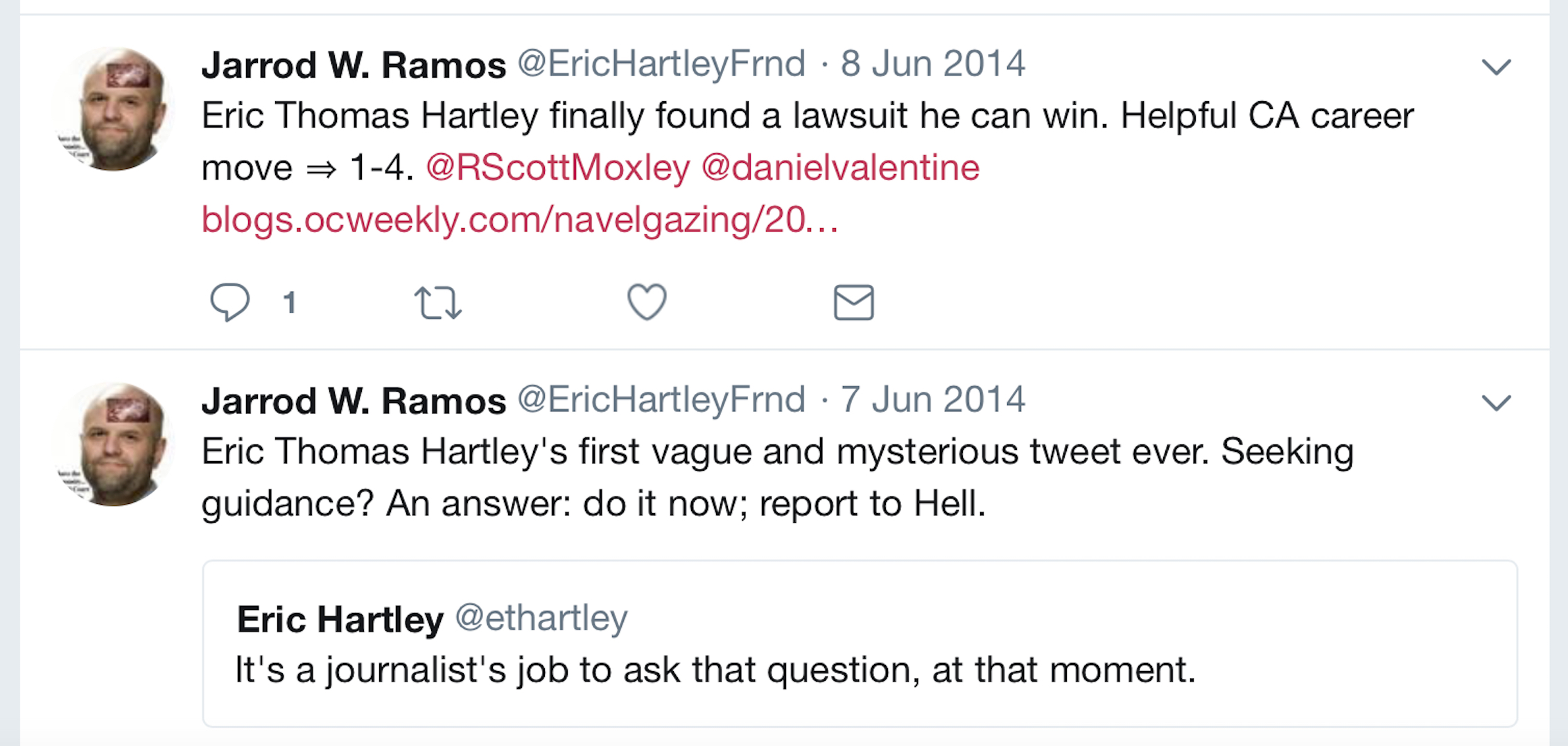Click @EricHartleyFrnd handle on the 8 Jun tweet
Viewport: 1568px width, 746px height.
coord(661,64)
